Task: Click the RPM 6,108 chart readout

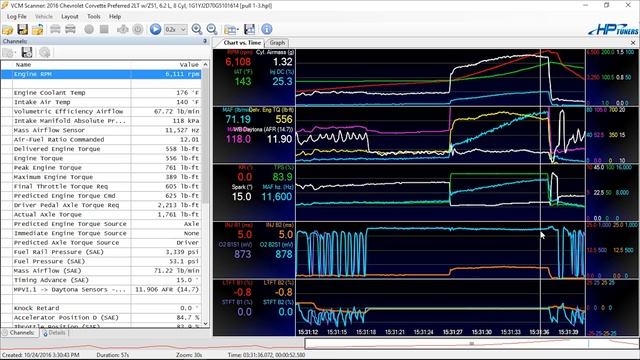Action: point(238,62)
